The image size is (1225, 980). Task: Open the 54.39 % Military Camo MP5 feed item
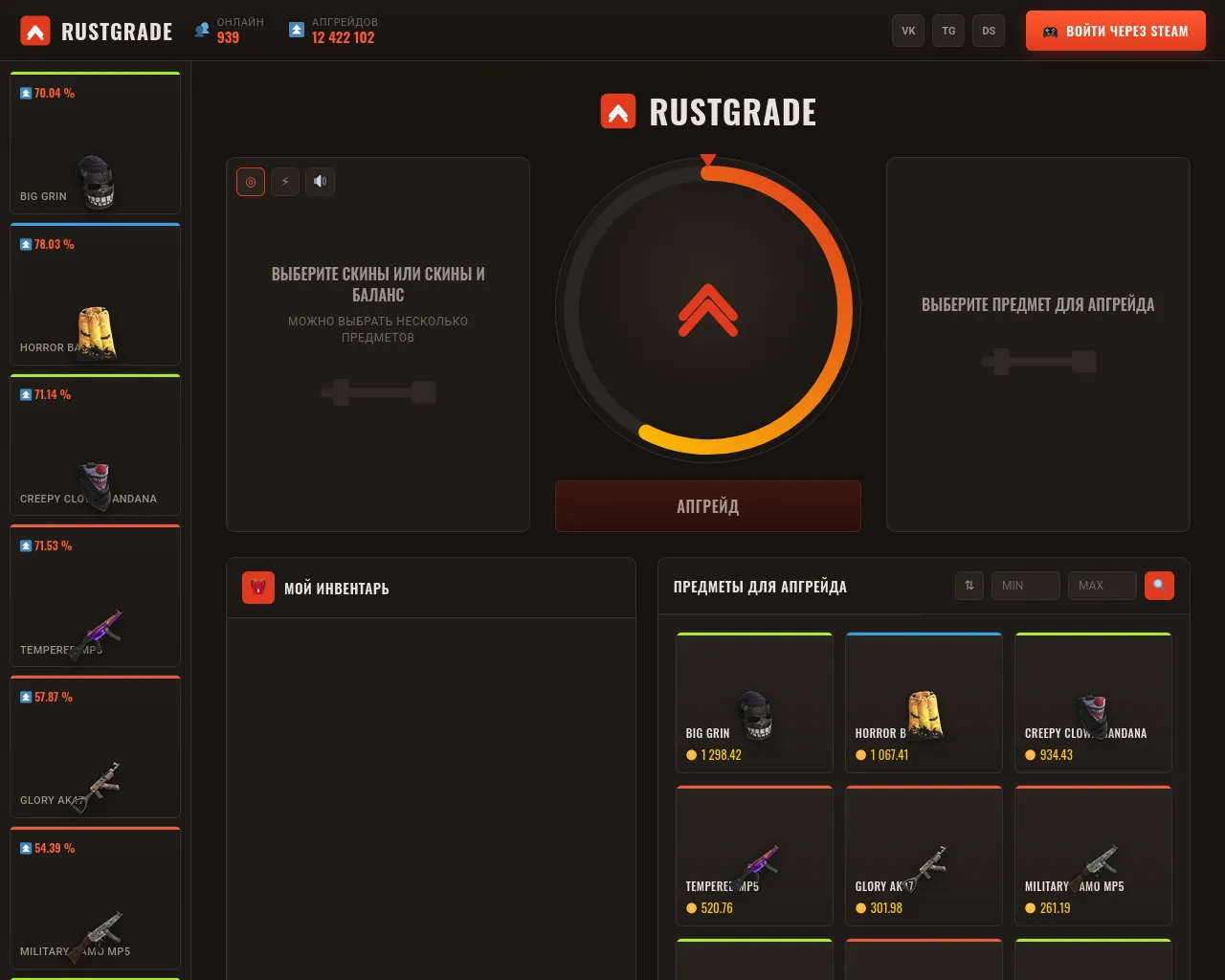click(x=95, y=898)
